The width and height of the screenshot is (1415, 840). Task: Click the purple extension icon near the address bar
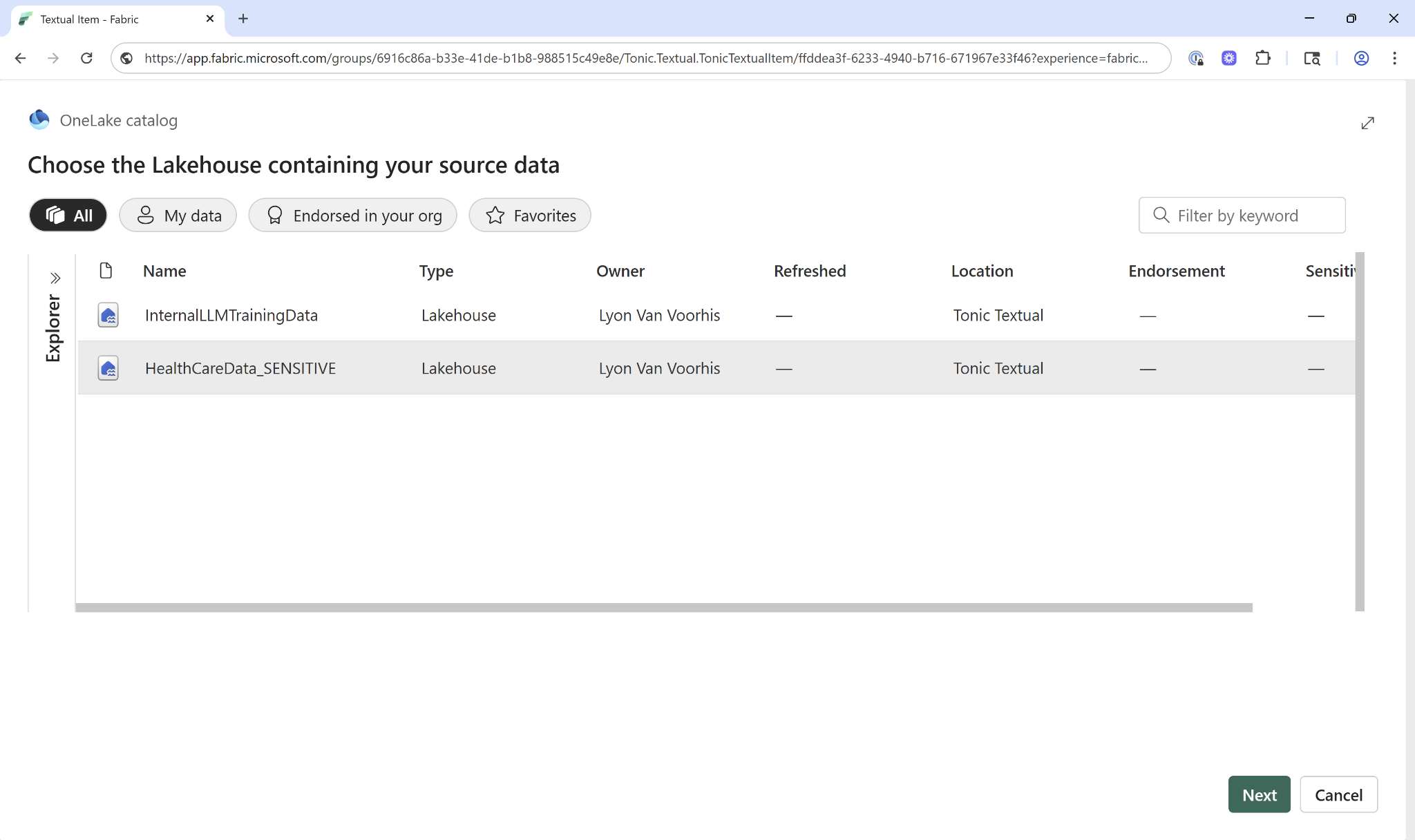tap(1229, 58)
